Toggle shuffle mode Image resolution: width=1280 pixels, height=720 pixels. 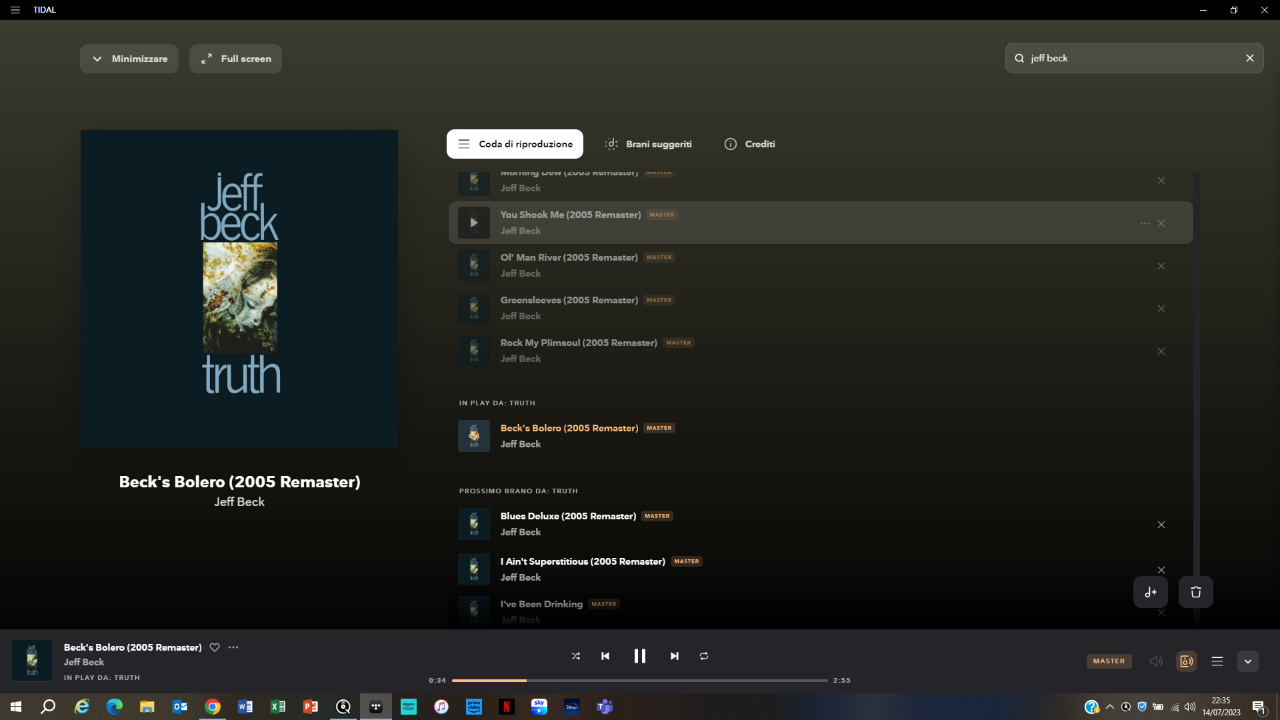(576, 656)
